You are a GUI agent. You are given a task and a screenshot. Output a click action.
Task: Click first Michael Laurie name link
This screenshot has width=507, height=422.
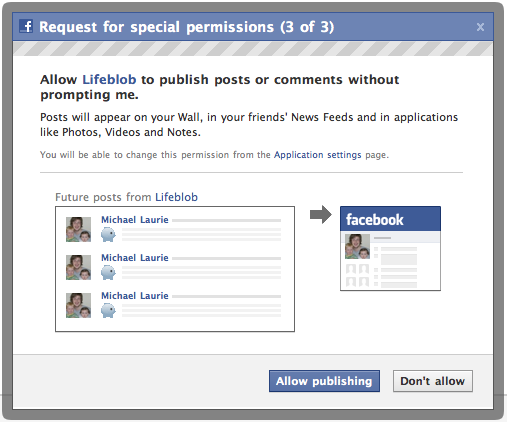pyautogui.click(x=135, y=220)
